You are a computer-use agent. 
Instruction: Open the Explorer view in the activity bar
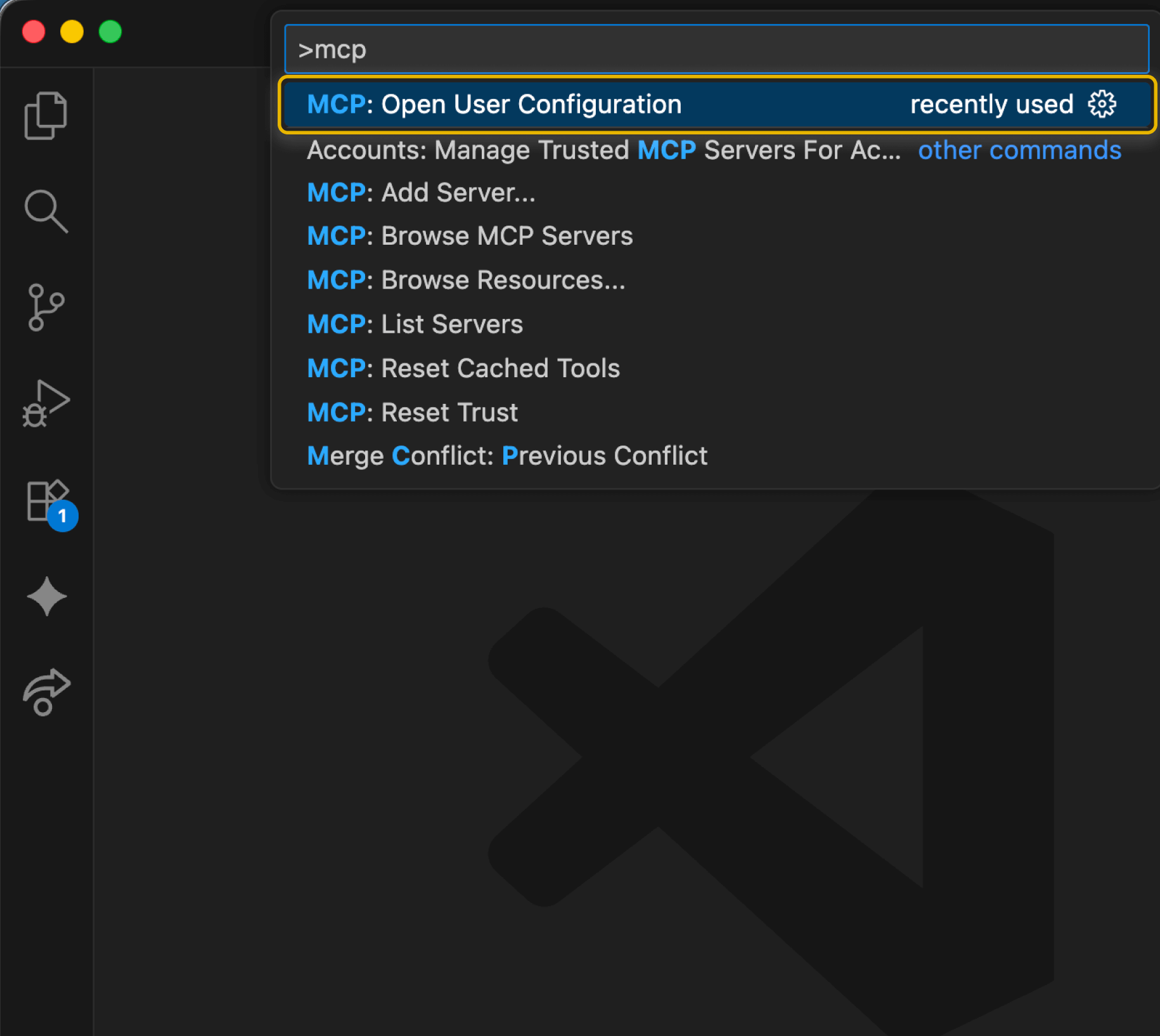[46, 115]
